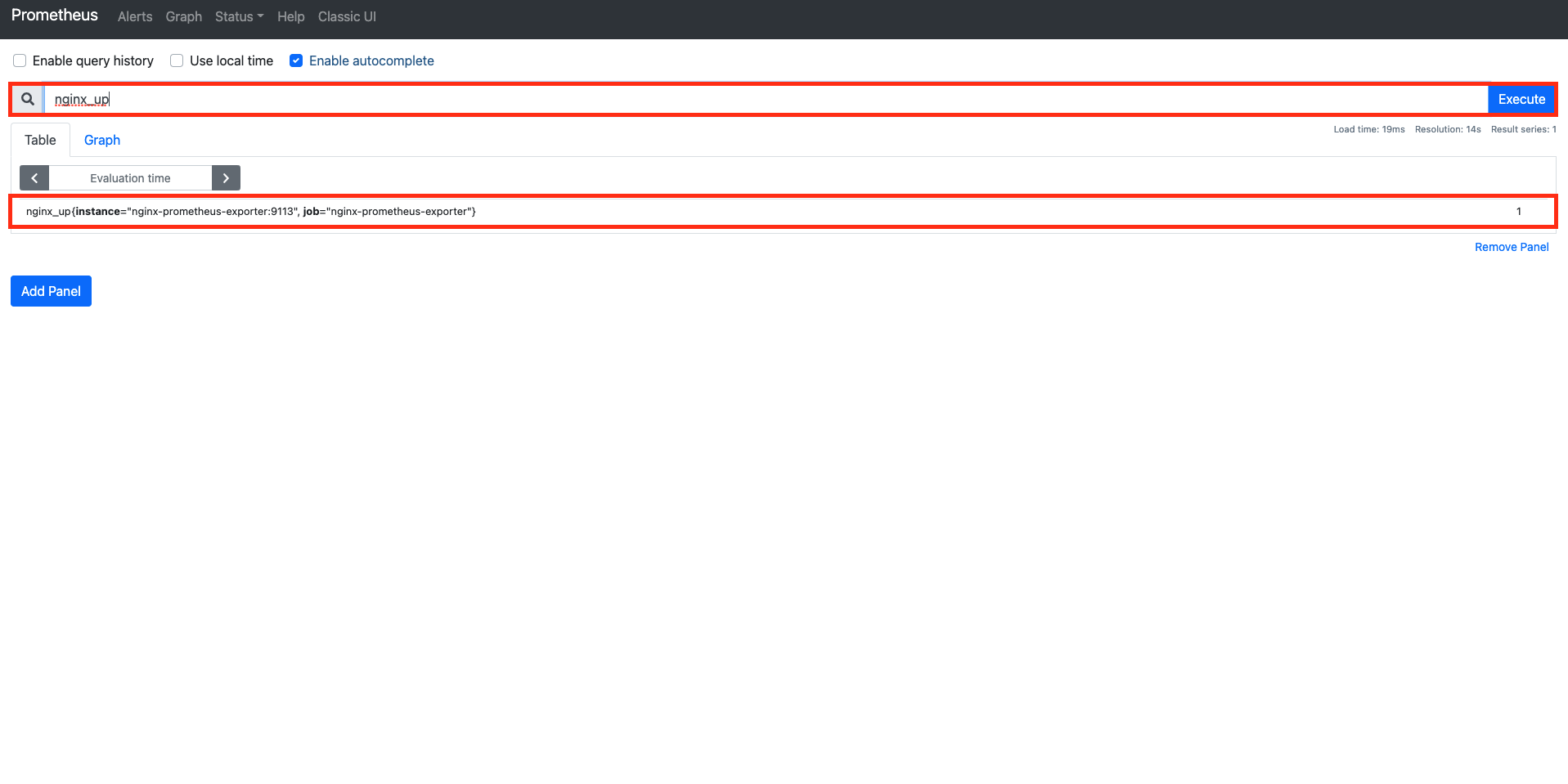This screenshot has width=1568, height=784.
Task: Click the Result series: 1 text
Action: coord(1524,129)
